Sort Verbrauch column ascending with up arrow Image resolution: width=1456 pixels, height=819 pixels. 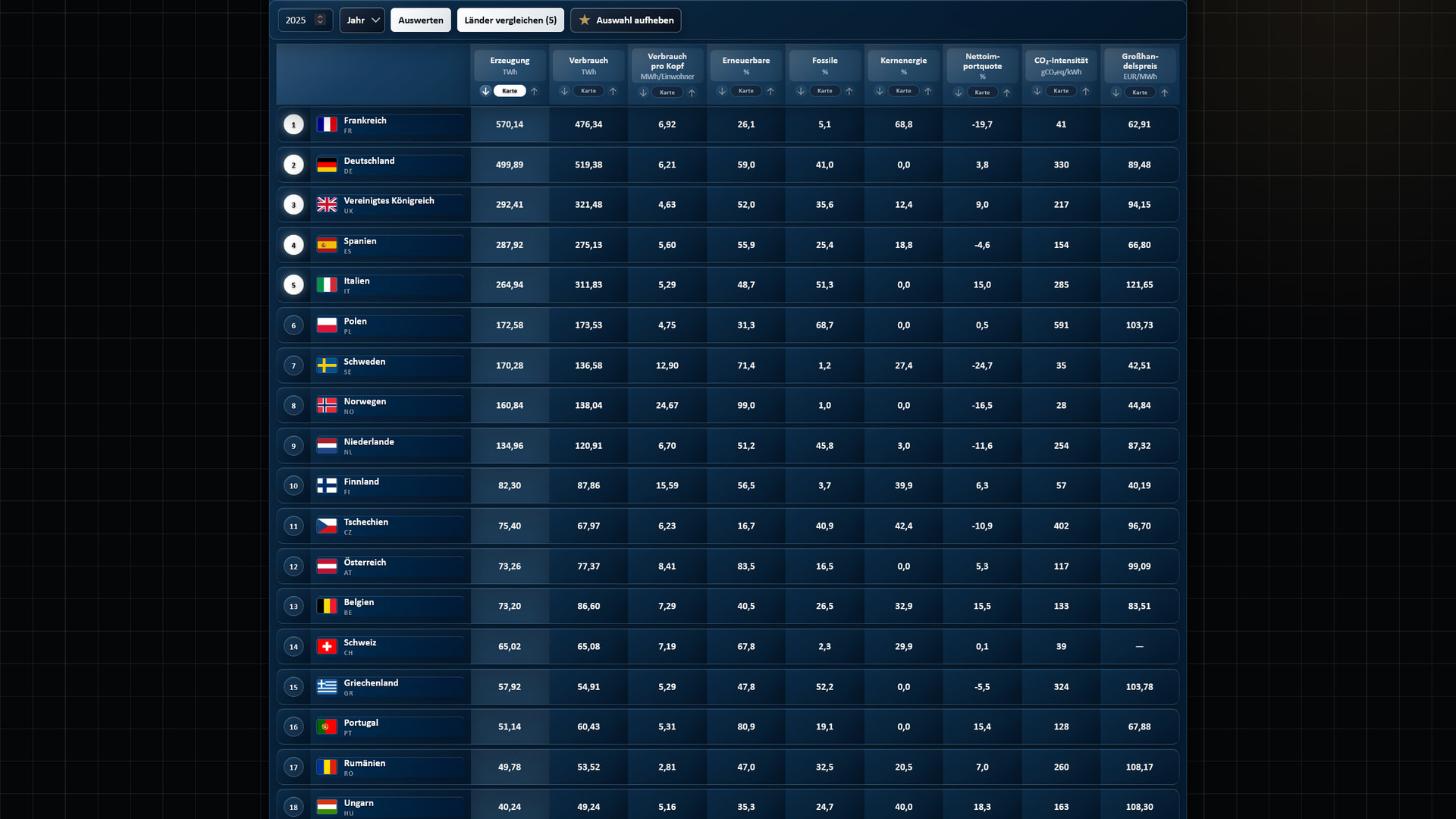coord(613,91)
